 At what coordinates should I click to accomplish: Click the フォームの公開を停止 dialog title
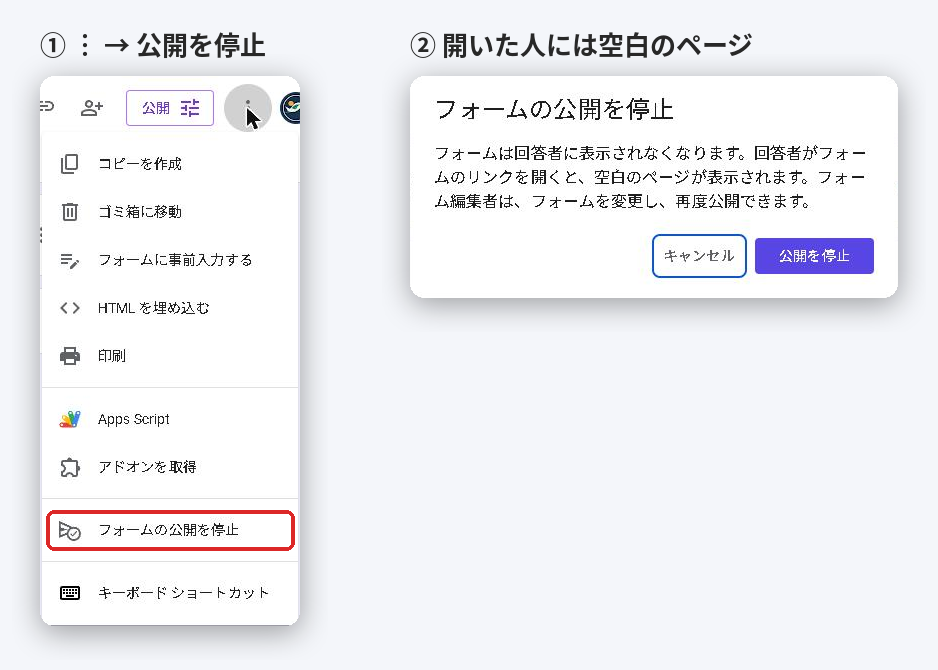[x=554, y=109]
